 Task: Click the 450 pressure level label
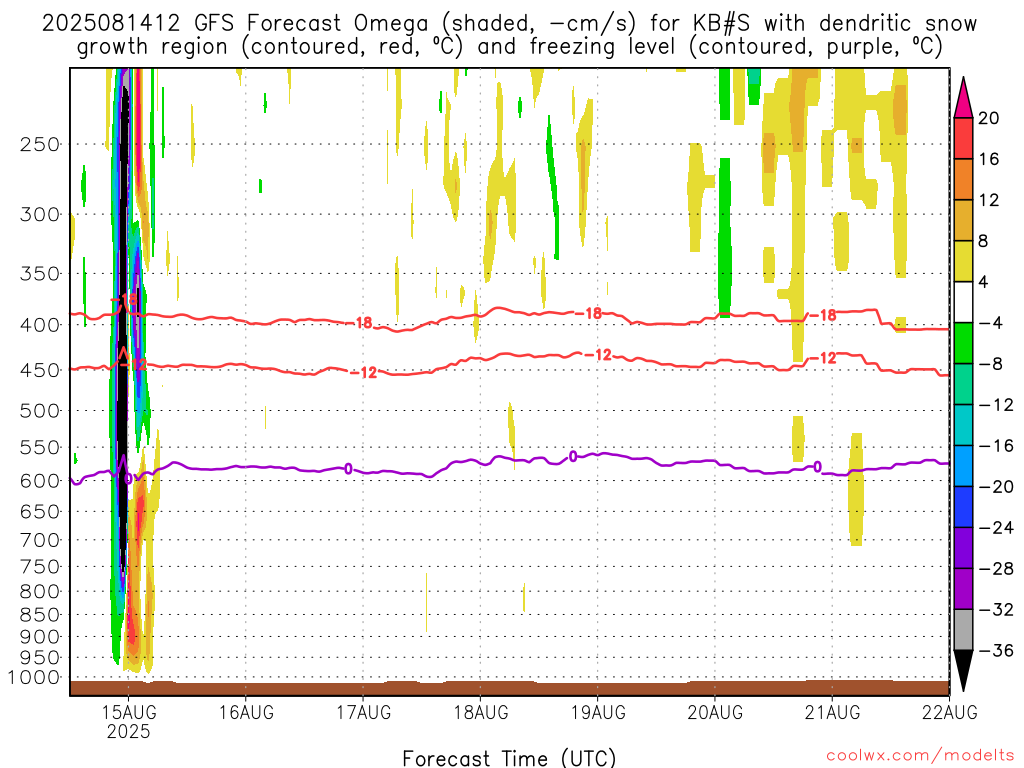[40, 370]
